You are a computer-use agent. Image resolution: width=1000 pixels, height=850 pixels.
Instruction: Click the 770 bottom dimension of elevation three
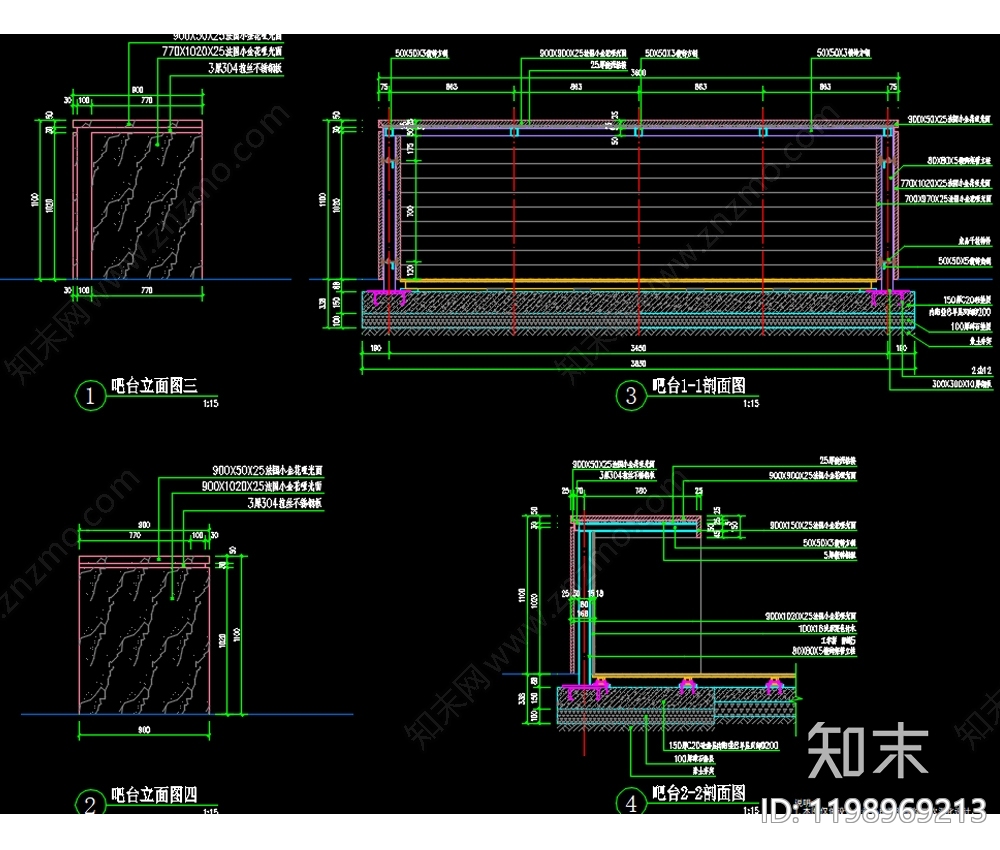147,290
